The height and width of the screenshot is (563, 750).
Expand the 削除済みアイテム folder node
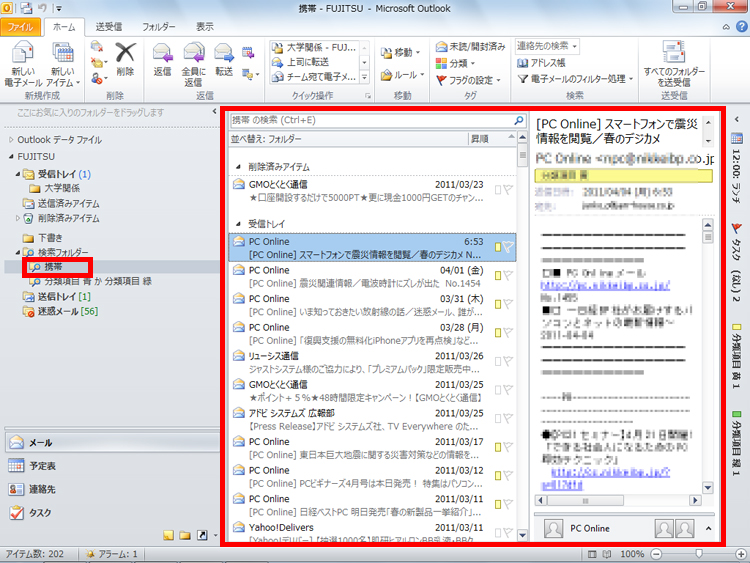coord(18,218)
